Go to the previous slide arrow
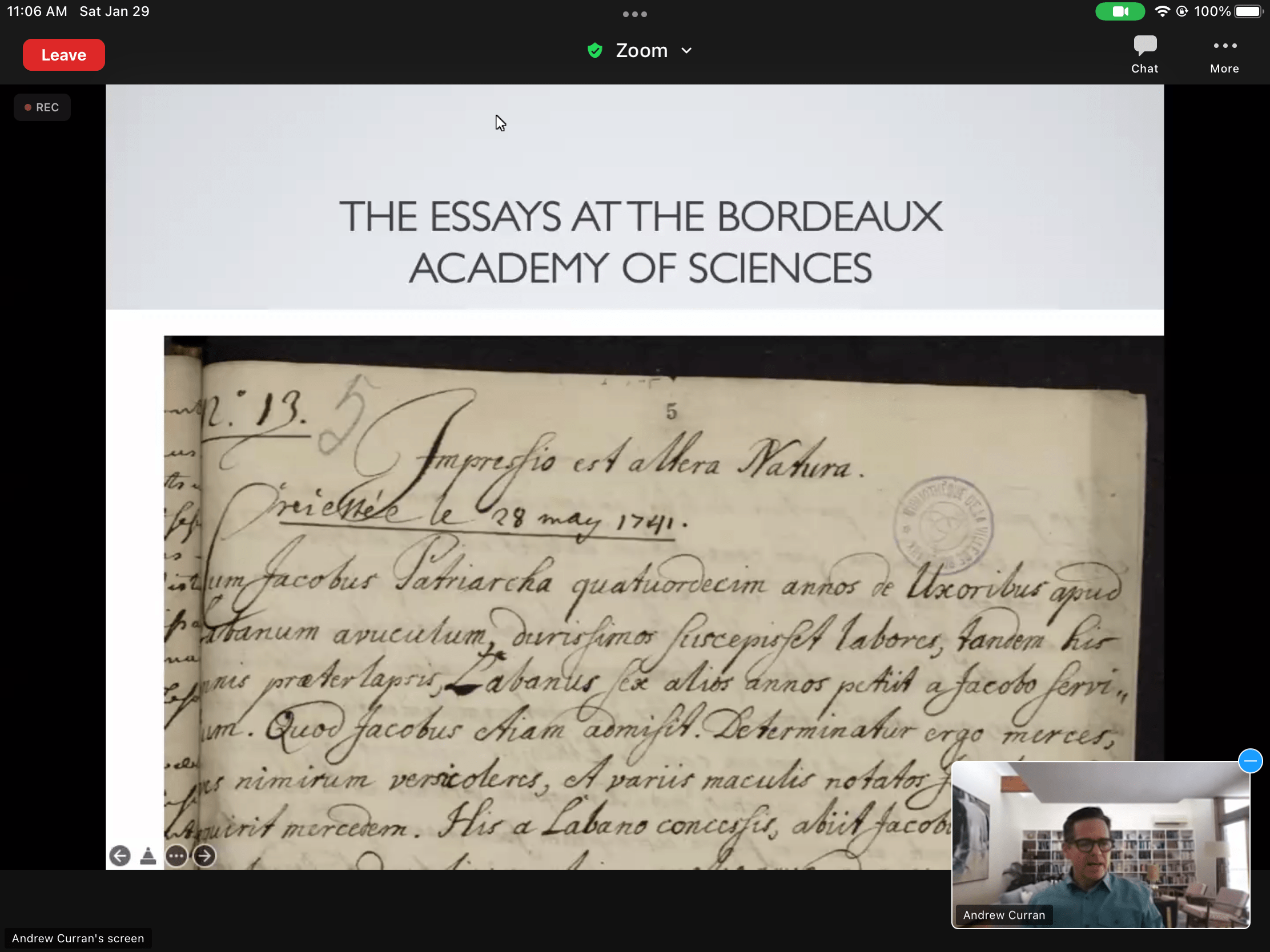 pyautogui.click(x=120, y=856)
